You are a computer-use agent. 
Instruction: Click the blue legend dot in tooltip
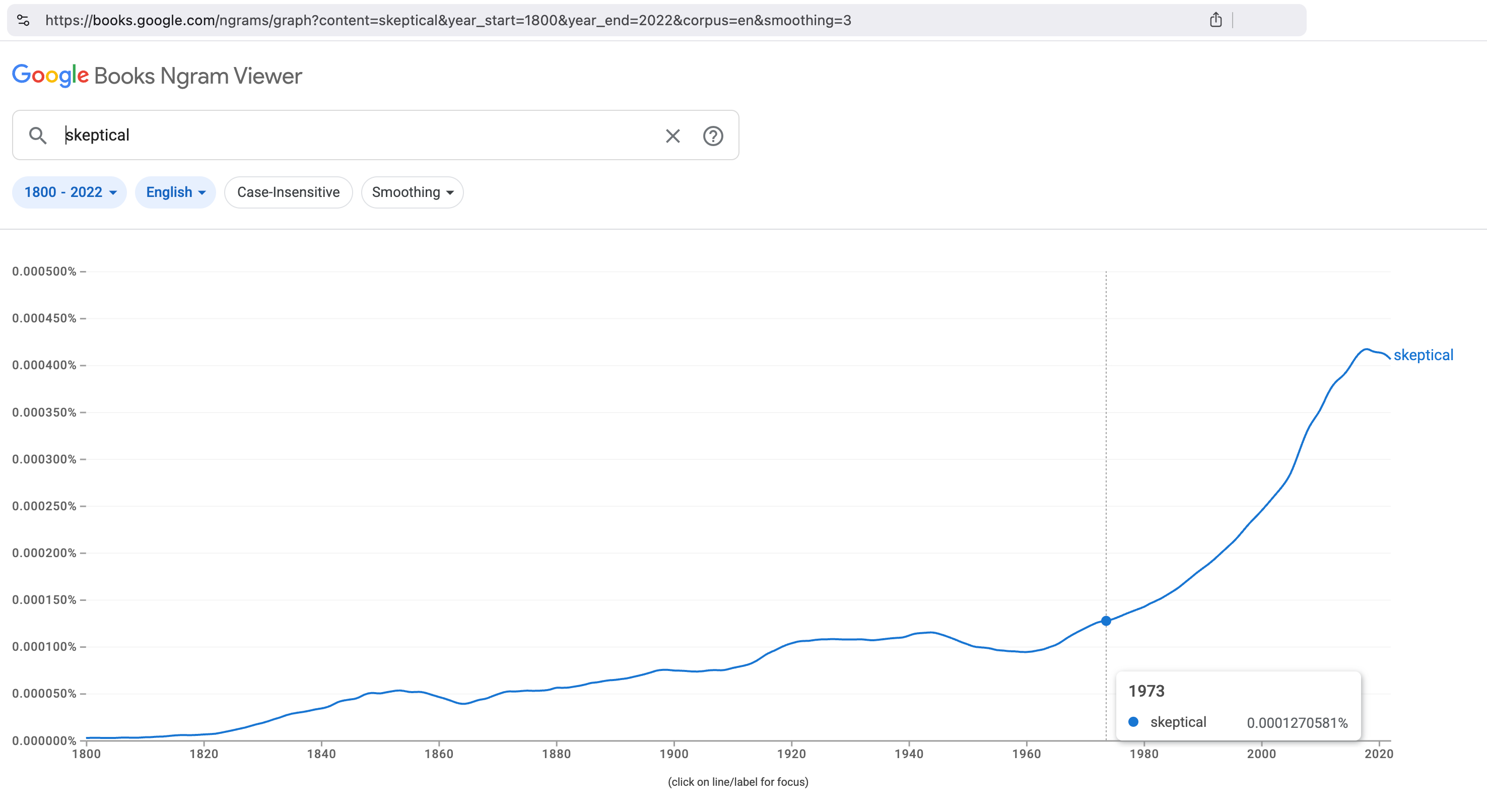tap(1133, 722)
